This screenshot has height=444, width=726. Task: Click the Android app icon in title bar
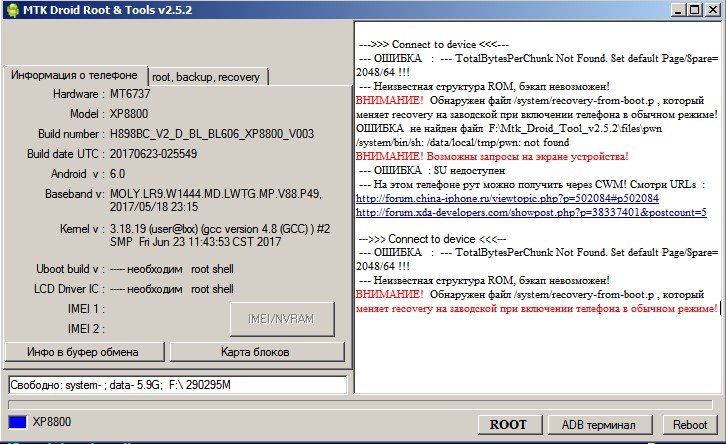[x=12, y=9]
